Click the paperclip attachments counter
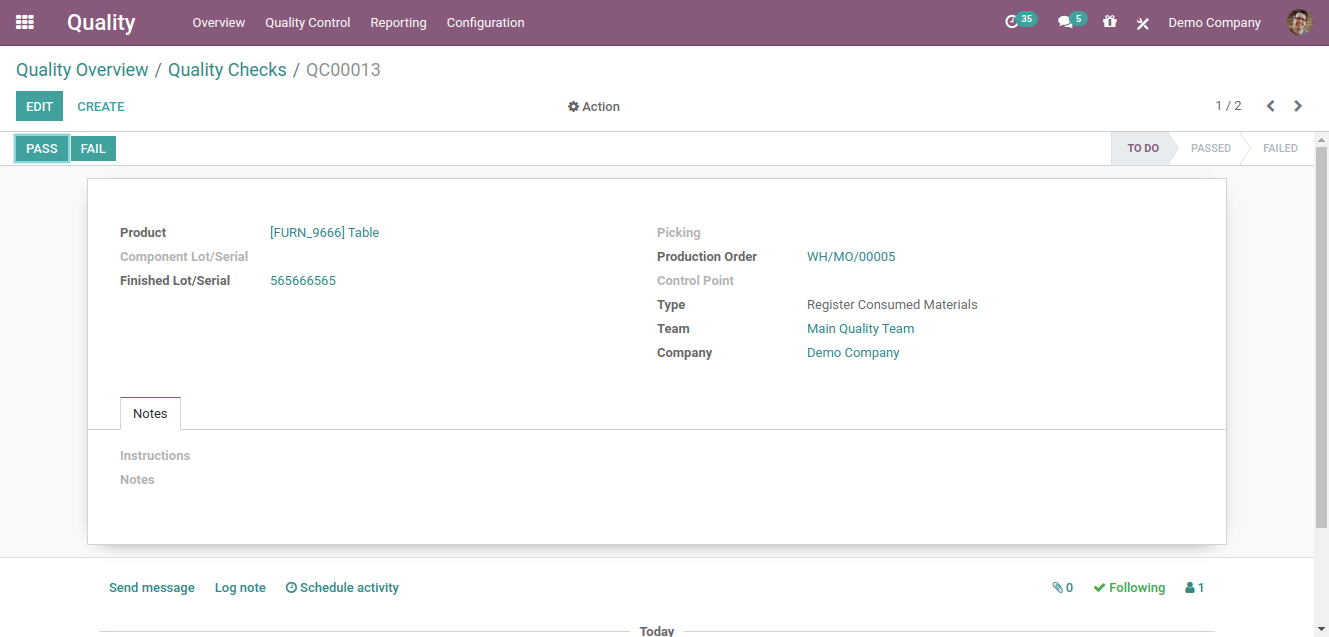 (x=1061, y=587)
